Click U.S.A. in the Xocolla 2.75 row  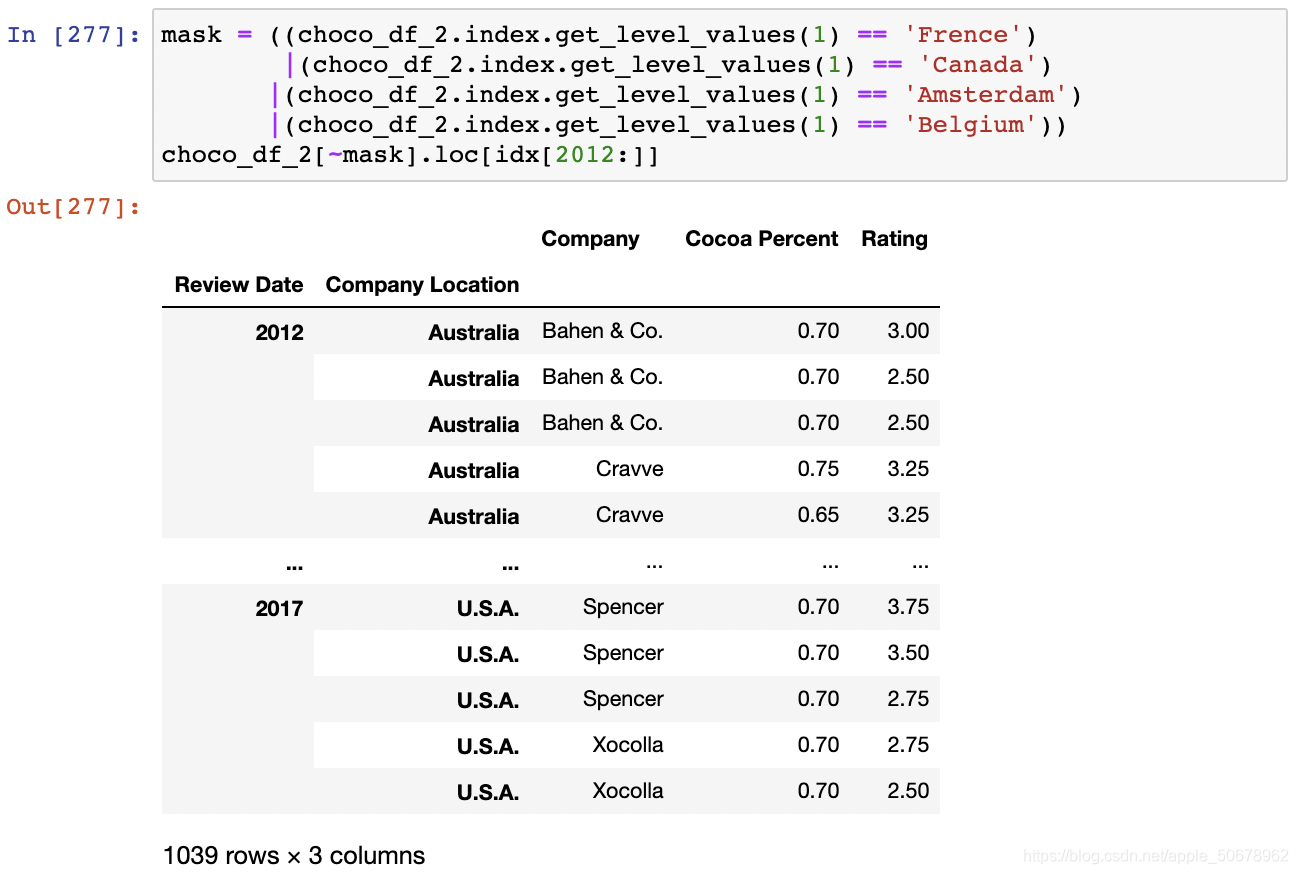[488, 746]
